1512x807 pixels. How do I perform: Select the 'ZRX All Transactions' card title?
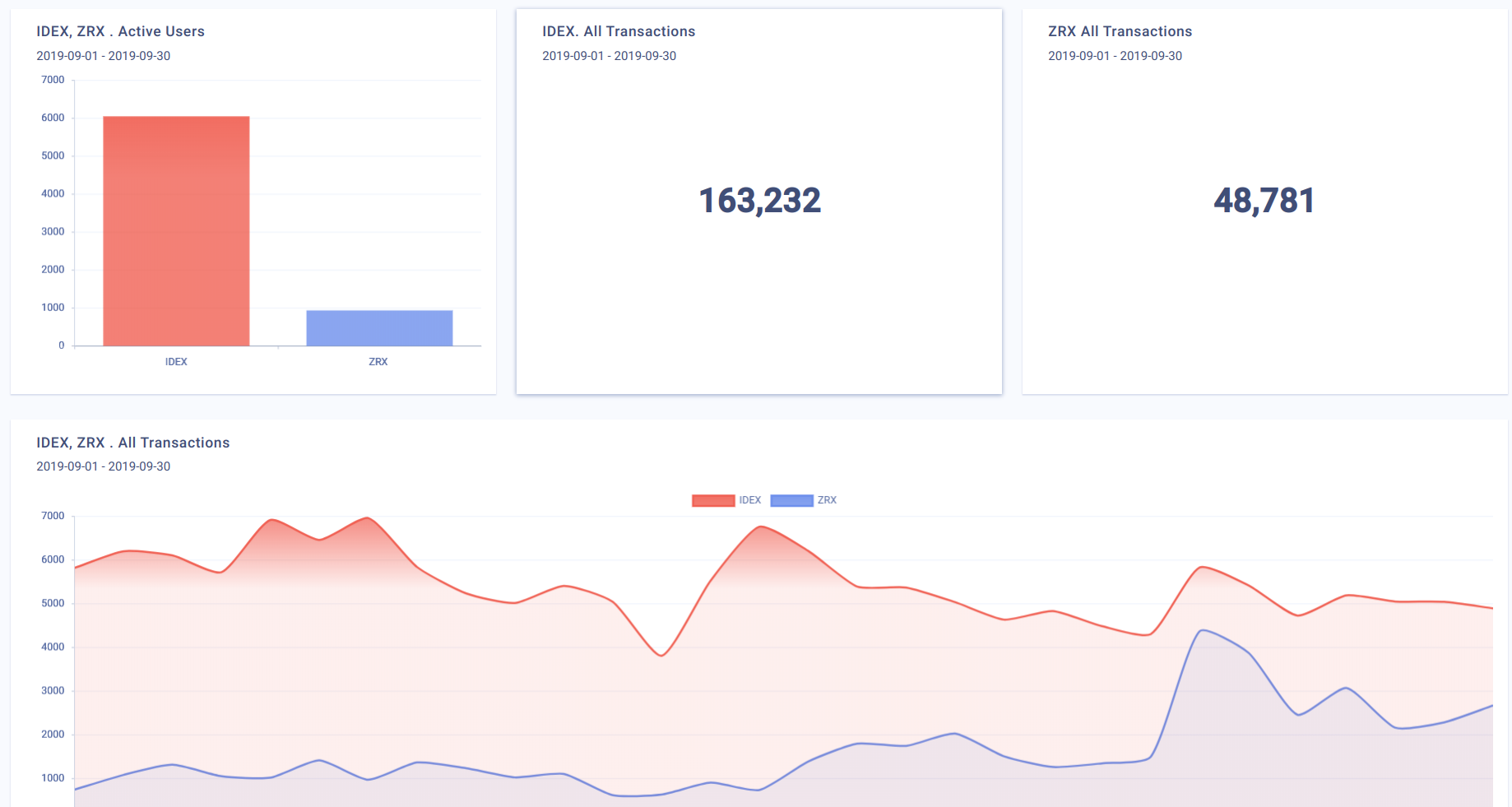click(x=1120, y=31)
